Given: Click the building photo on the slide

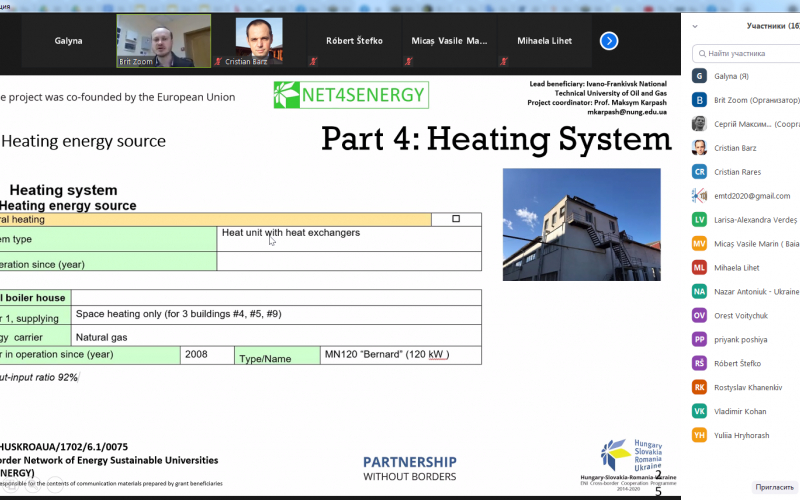Looking at the screenshot, I should tap(582, 224).
